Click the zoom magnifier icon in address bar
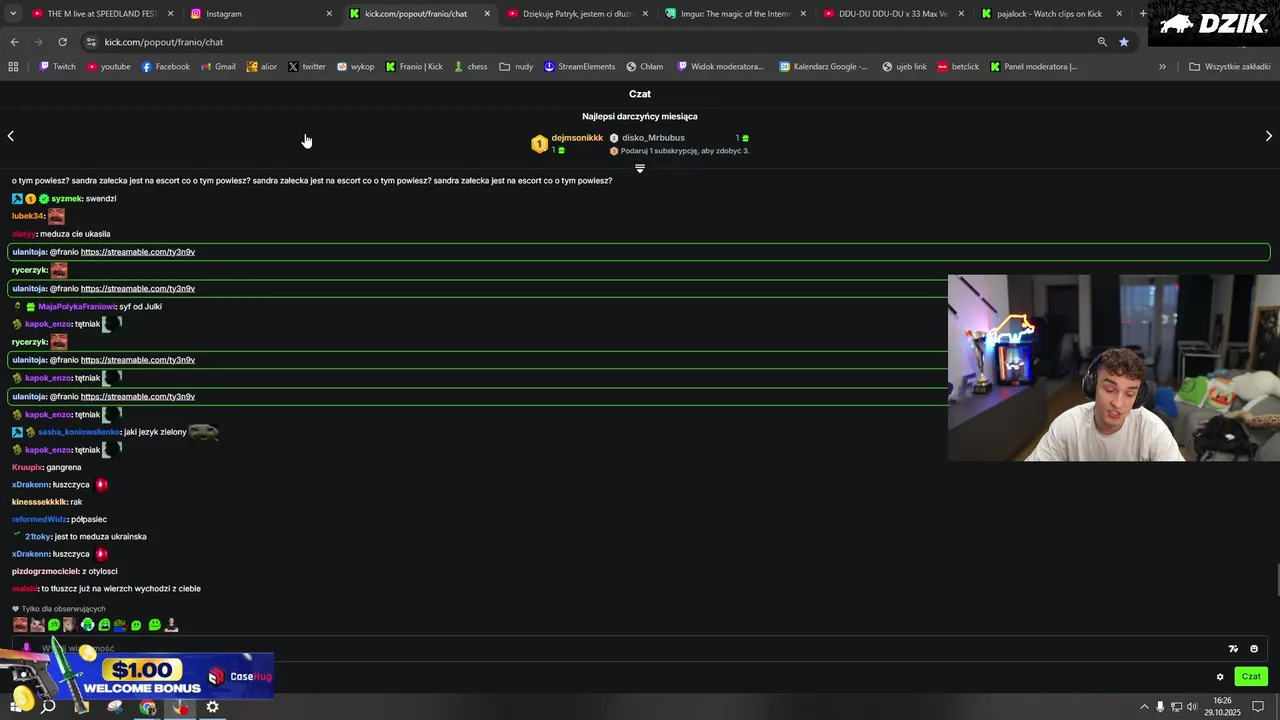The image size is (1280, 720). (x=1102, y=42)
